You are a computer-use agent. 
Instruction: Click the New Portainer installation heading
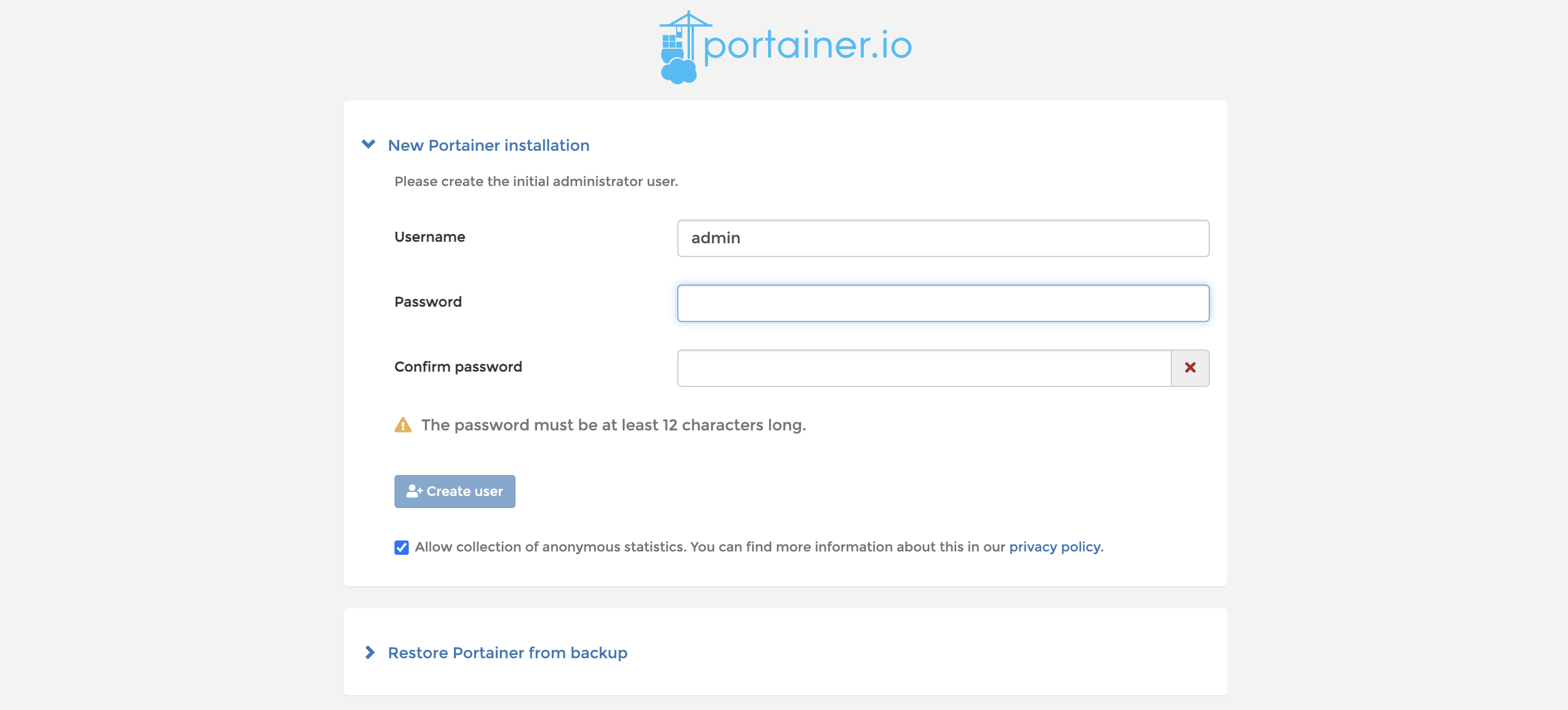[x=488, y=145]
